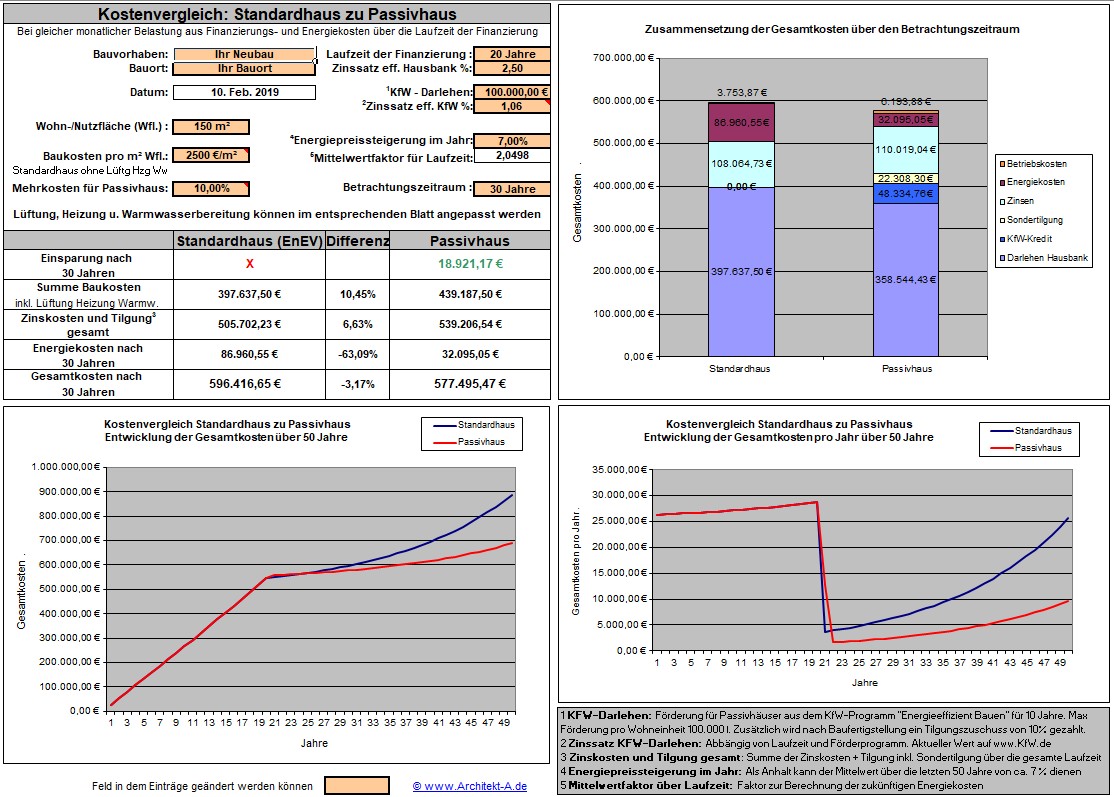Click the Standardhaus total '596.416,65 €'

coord(245,384)
